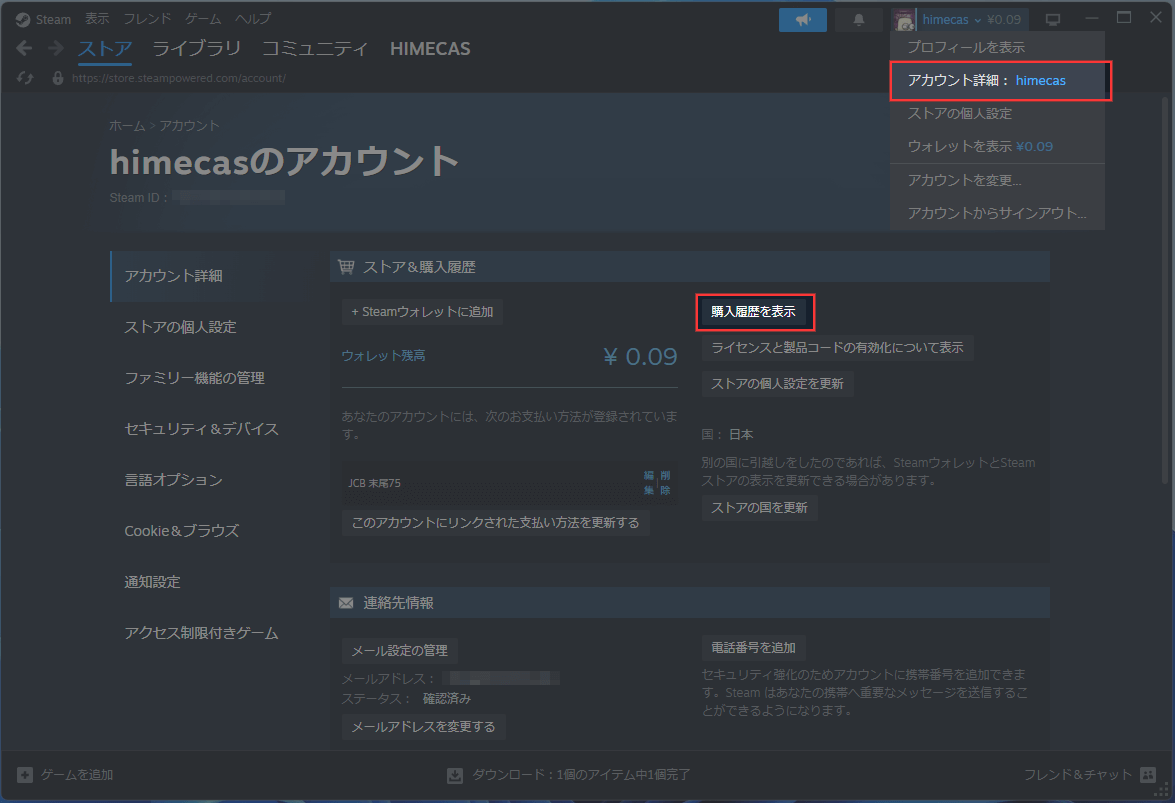1175x803 pixels.
Task: Open downloads status text in bottom bar
Action: [581, 775]
